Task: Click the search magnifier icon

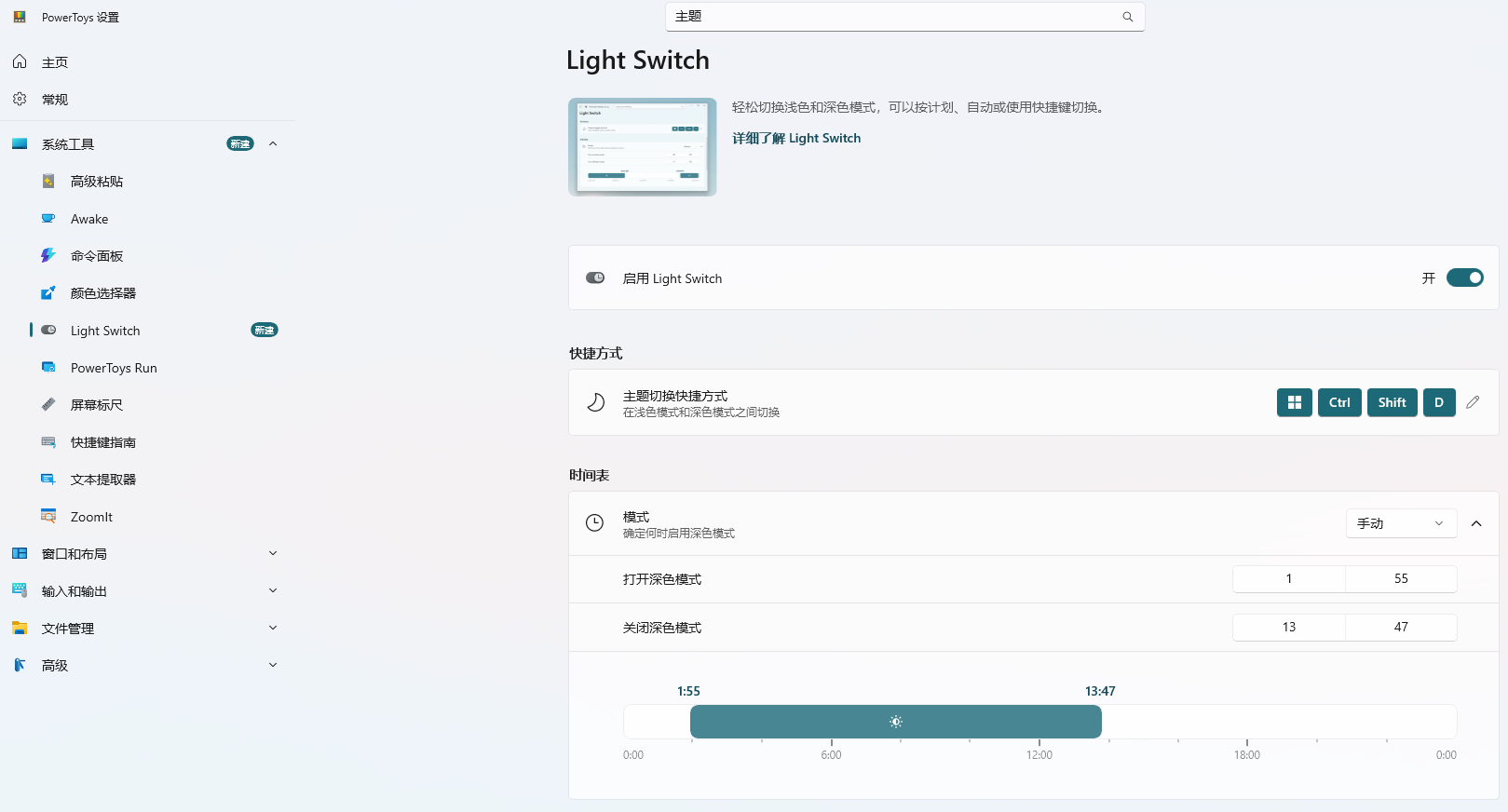Action: 1127,17
